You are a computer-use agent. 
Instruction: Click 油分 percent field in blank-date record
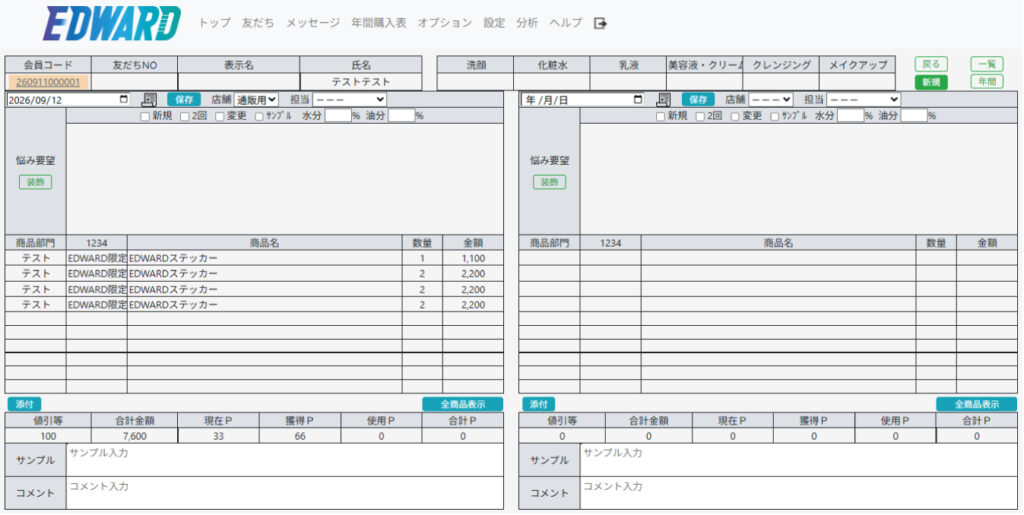point(914,116)
